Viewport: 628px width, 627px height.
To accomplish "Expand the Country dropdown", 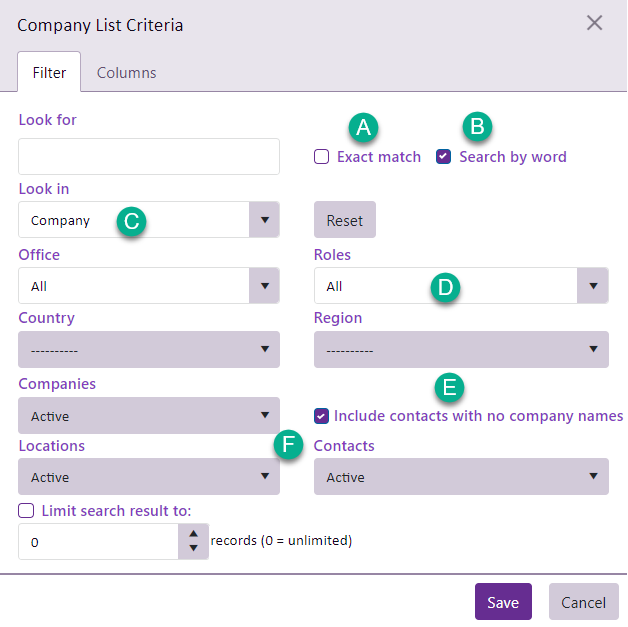I will click(149, 350).
